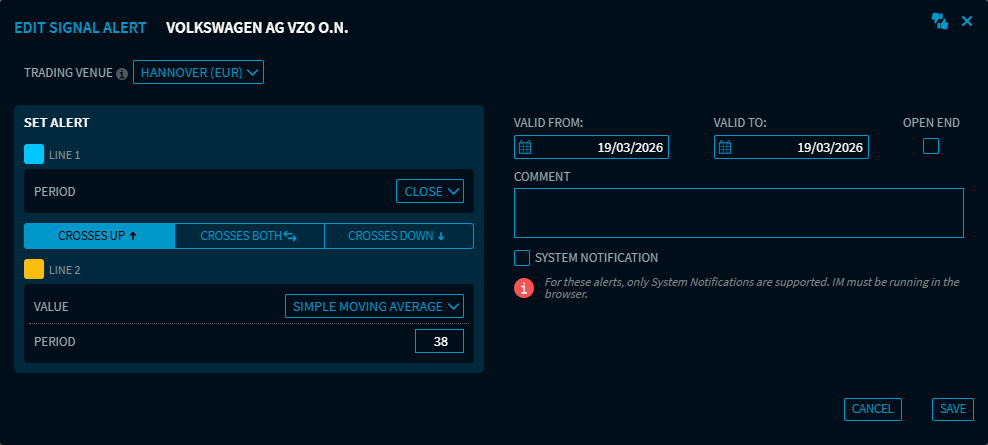Click the Valid From date field

(x=591, y=147)
